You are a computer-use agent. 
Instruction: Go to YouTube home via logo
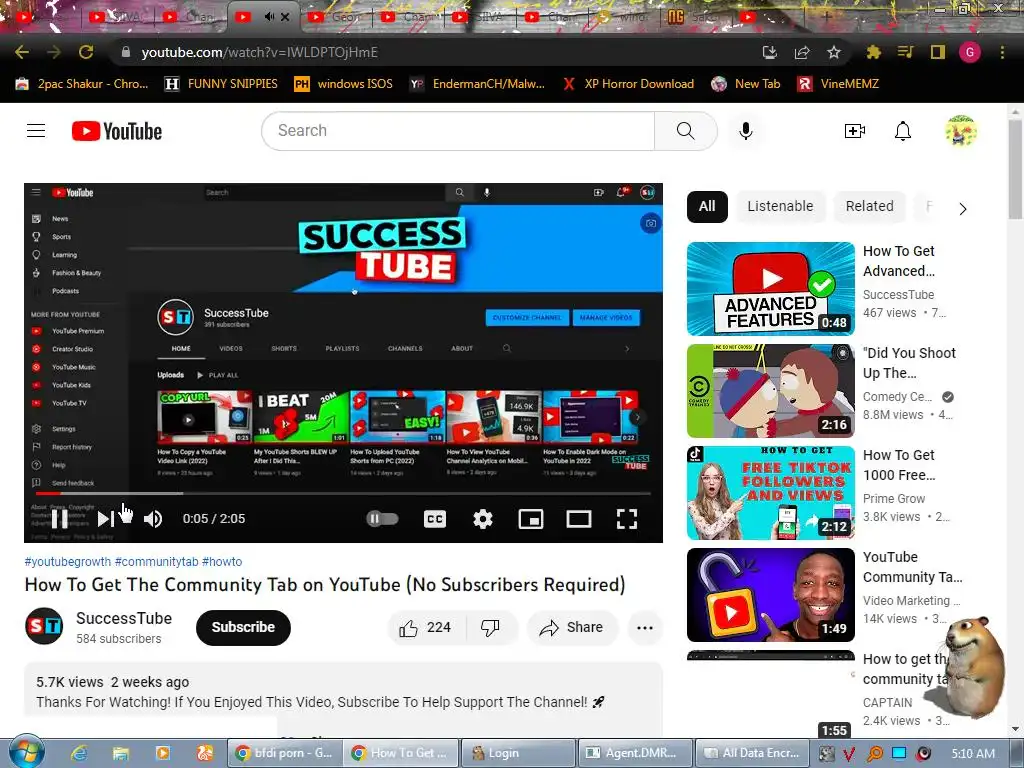tap(117, 131)
